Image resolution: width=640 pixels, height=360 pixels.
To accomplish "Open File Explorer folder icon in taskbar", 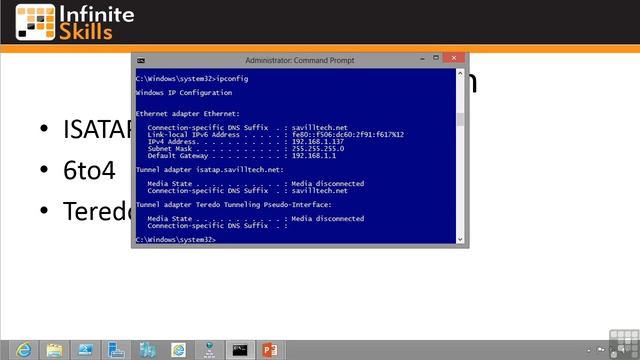I will tap(54, 350).
